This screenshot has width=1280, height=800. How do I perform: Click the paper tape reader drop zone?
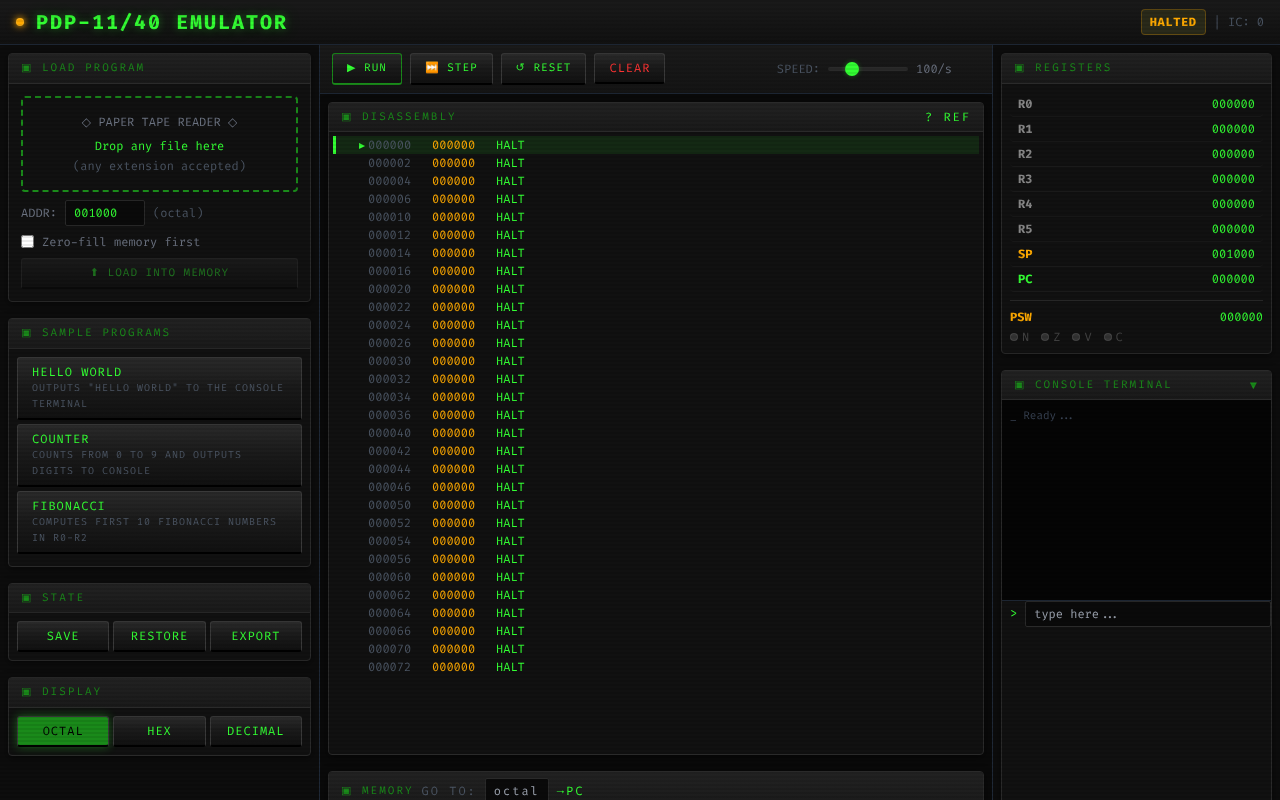point(159,144)
